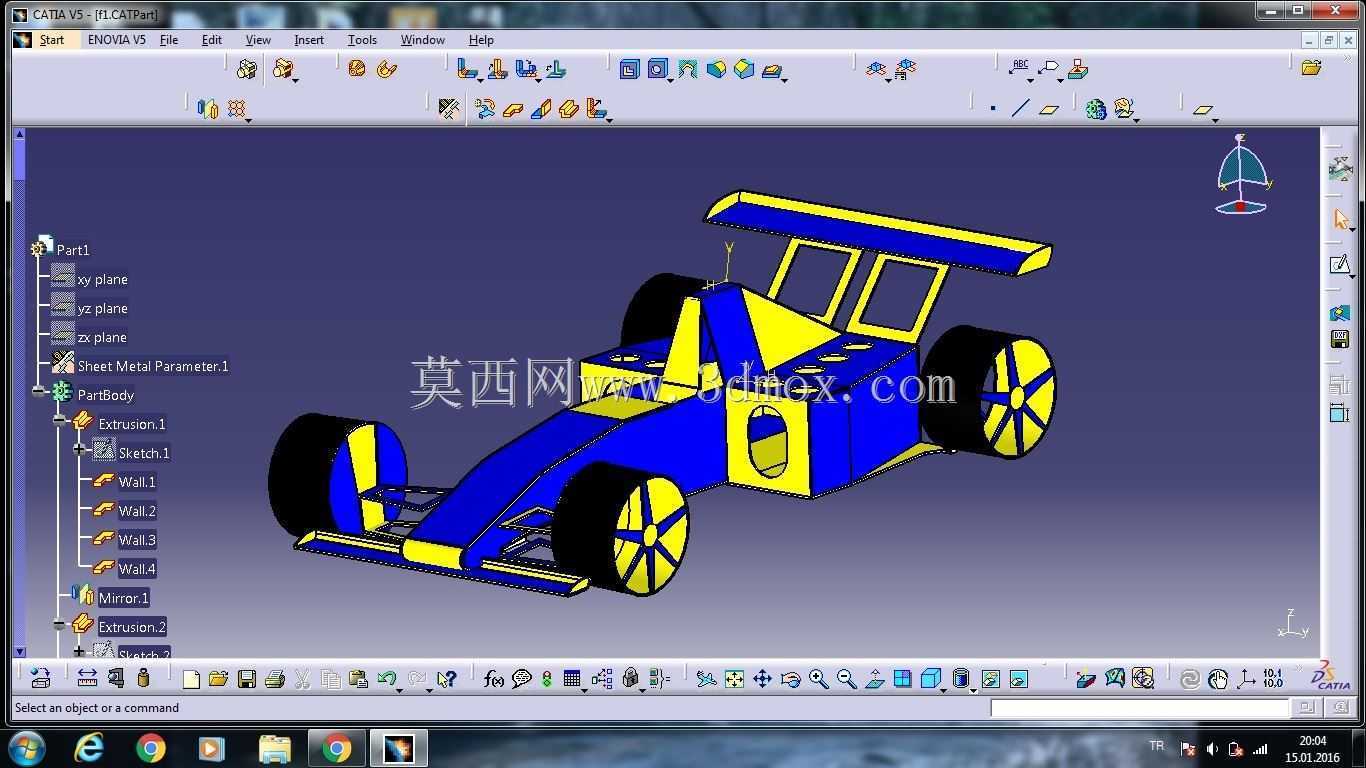Image resolution: width=1366 pixels, height=768 pixels.
Task: Open the Window menu
Action: [x=422, y=40]
